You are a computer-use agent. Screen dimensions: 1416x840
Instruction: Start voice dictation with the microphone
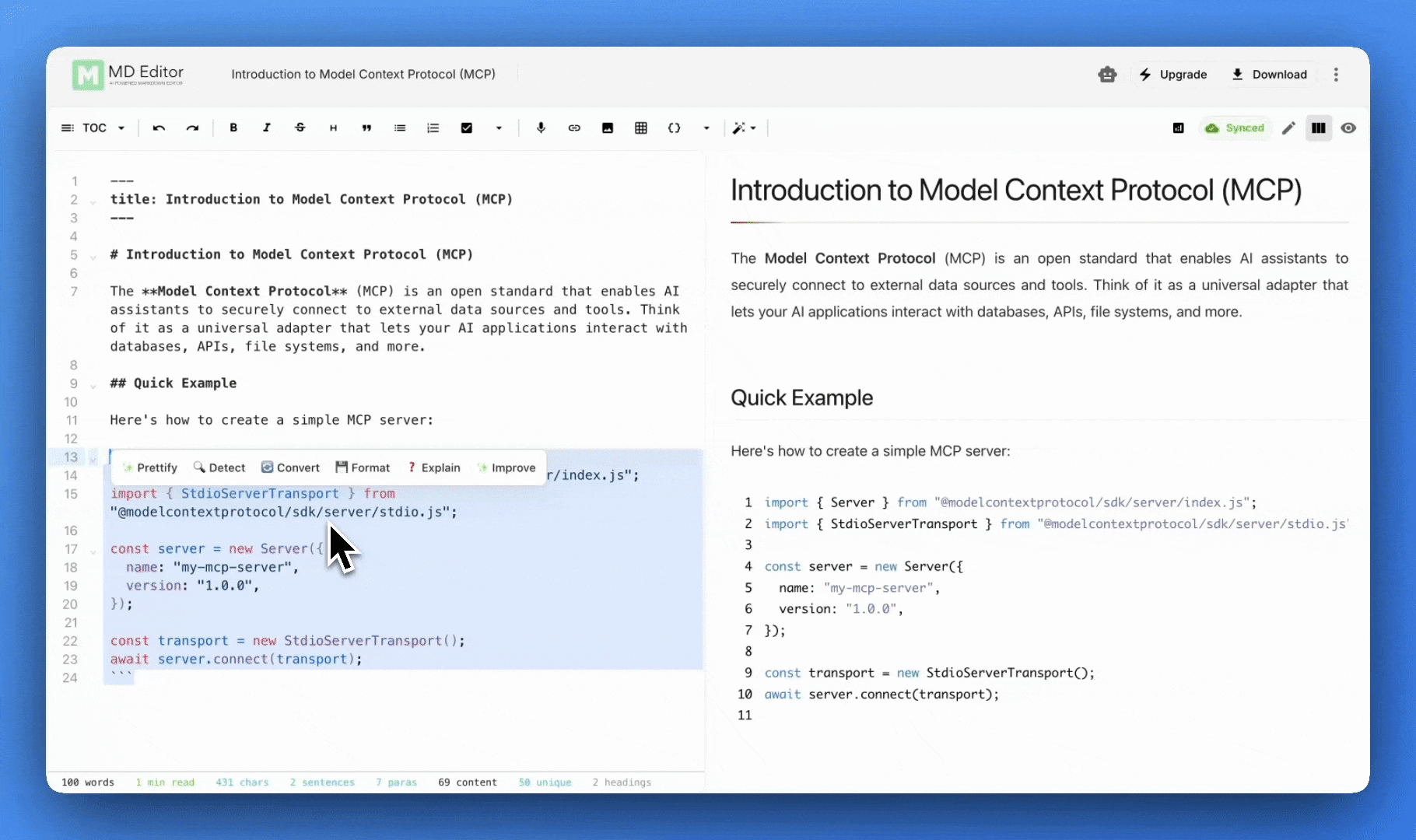[x=541, y=128]
